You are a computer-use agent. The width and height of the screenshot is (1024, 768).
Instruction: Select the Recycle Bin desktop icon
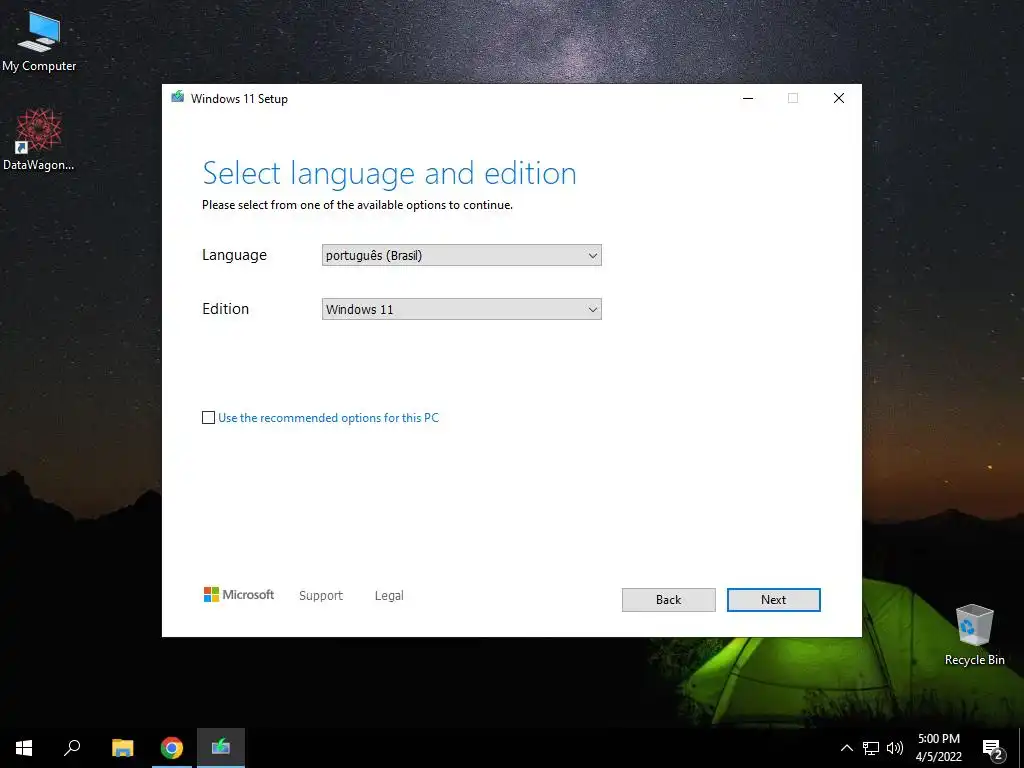[x=974, y=635]
